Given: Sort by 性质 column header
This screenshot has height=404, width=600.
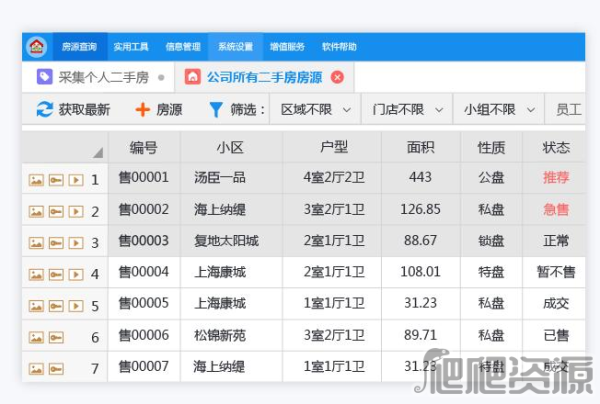Looking at the screenshot, I should 491,147.
